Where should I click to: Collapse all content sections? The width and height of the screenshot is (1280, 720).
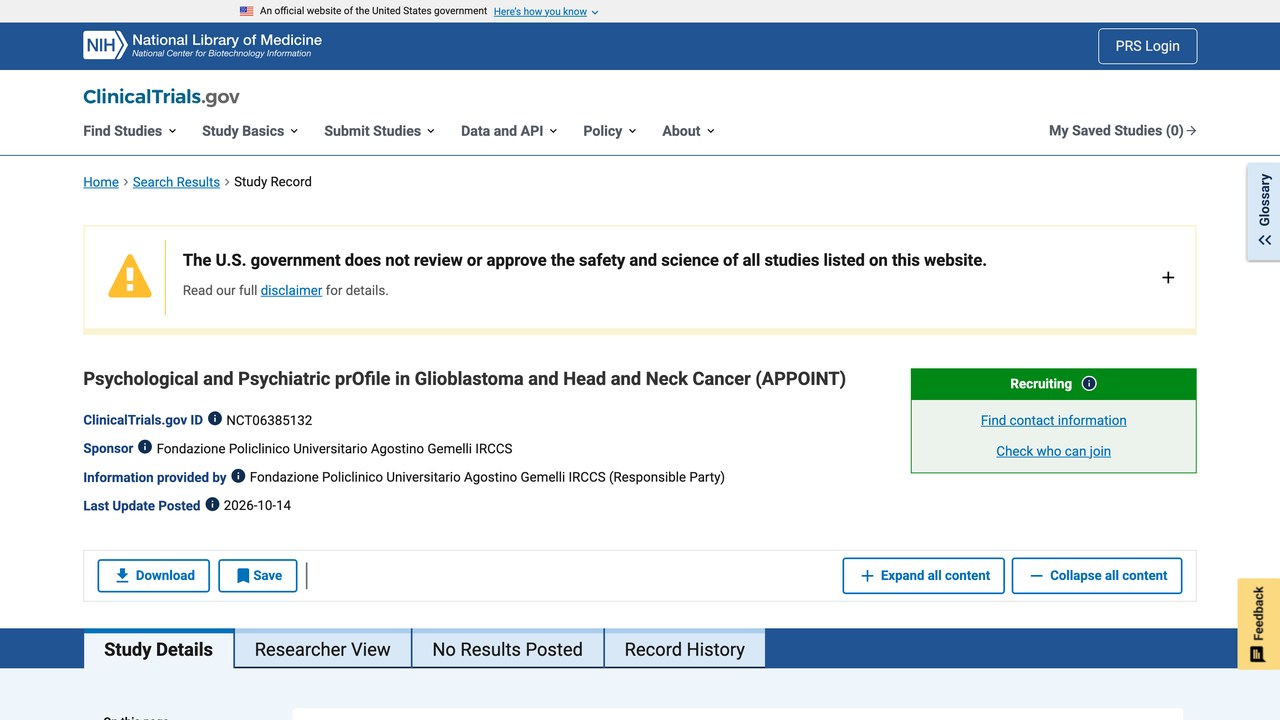click(1097, 576)
